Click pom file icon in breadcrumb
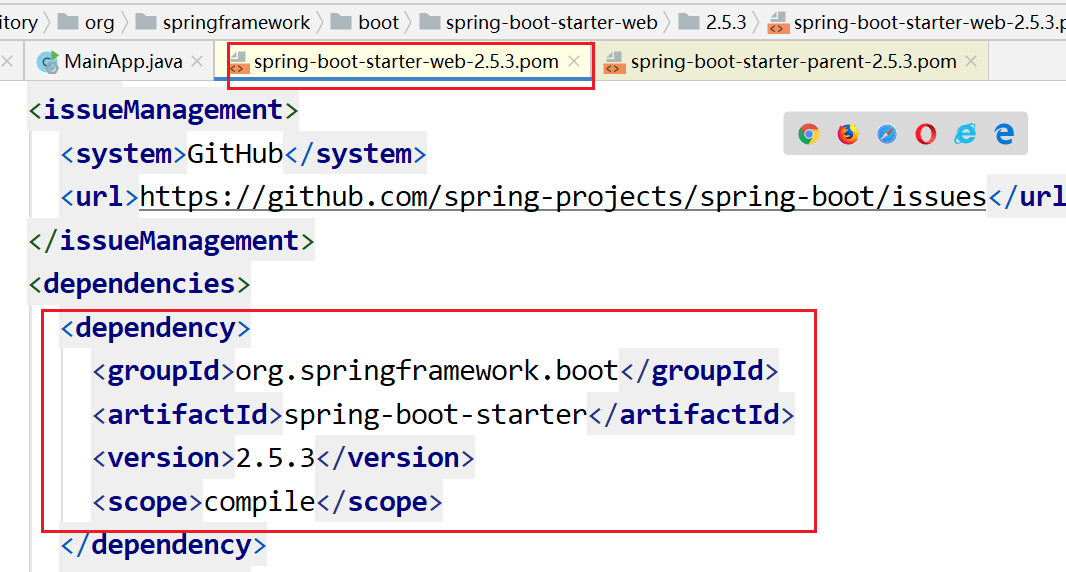 778,23
